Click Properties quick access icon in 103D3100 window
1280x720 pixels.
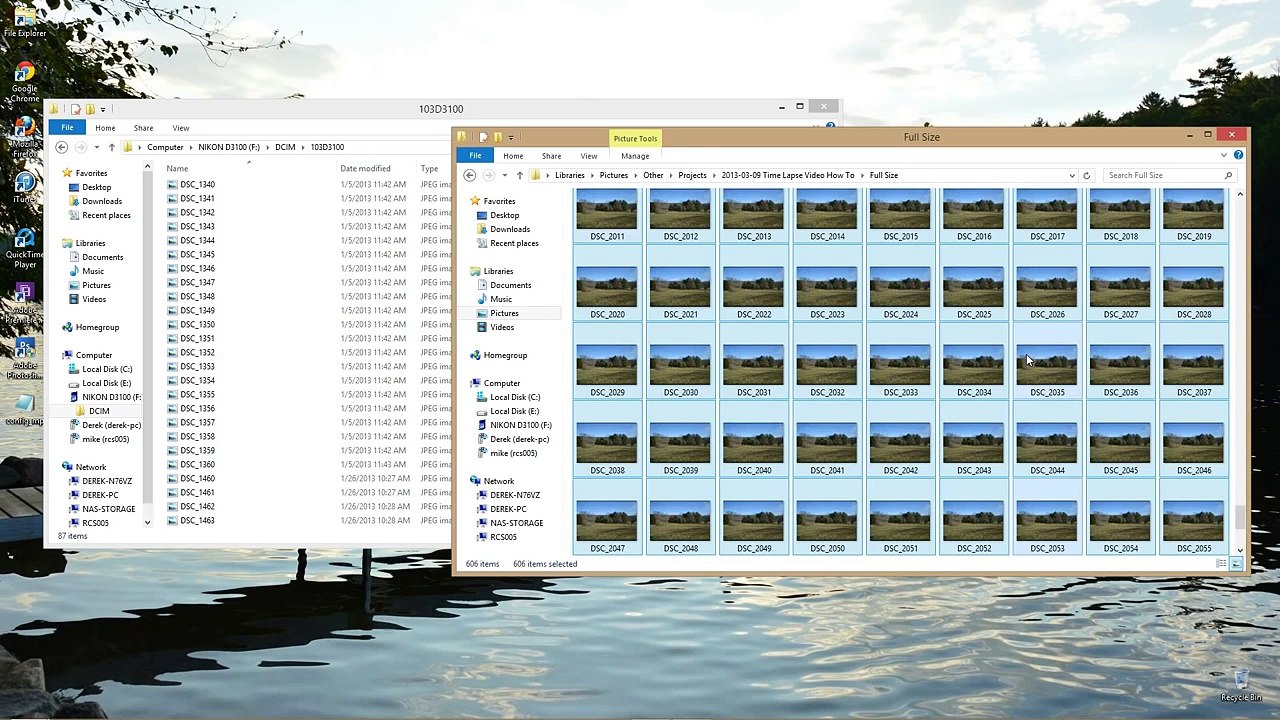pos(75,109)
